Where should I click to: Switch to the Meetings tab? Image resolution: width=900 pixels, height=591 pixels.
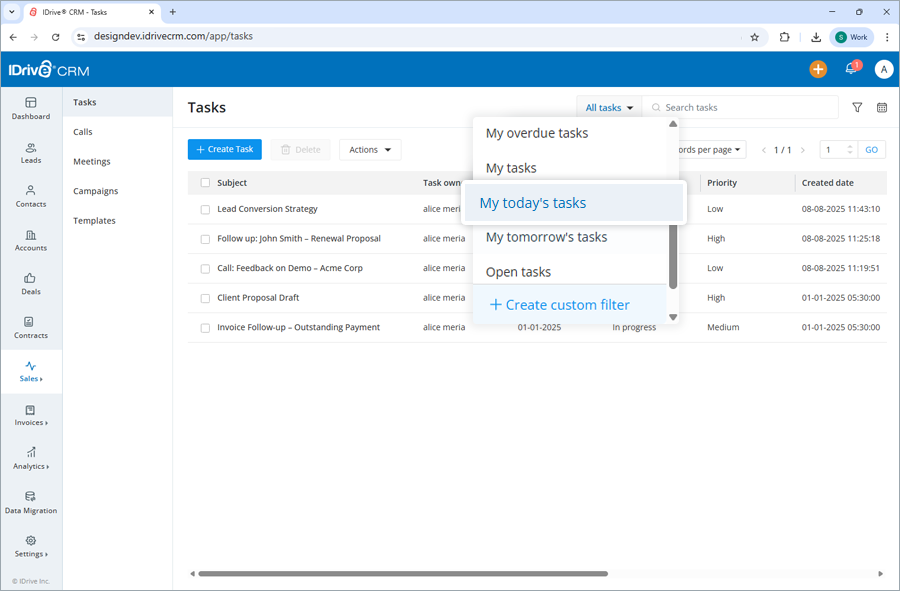click(x=91, y=161)
